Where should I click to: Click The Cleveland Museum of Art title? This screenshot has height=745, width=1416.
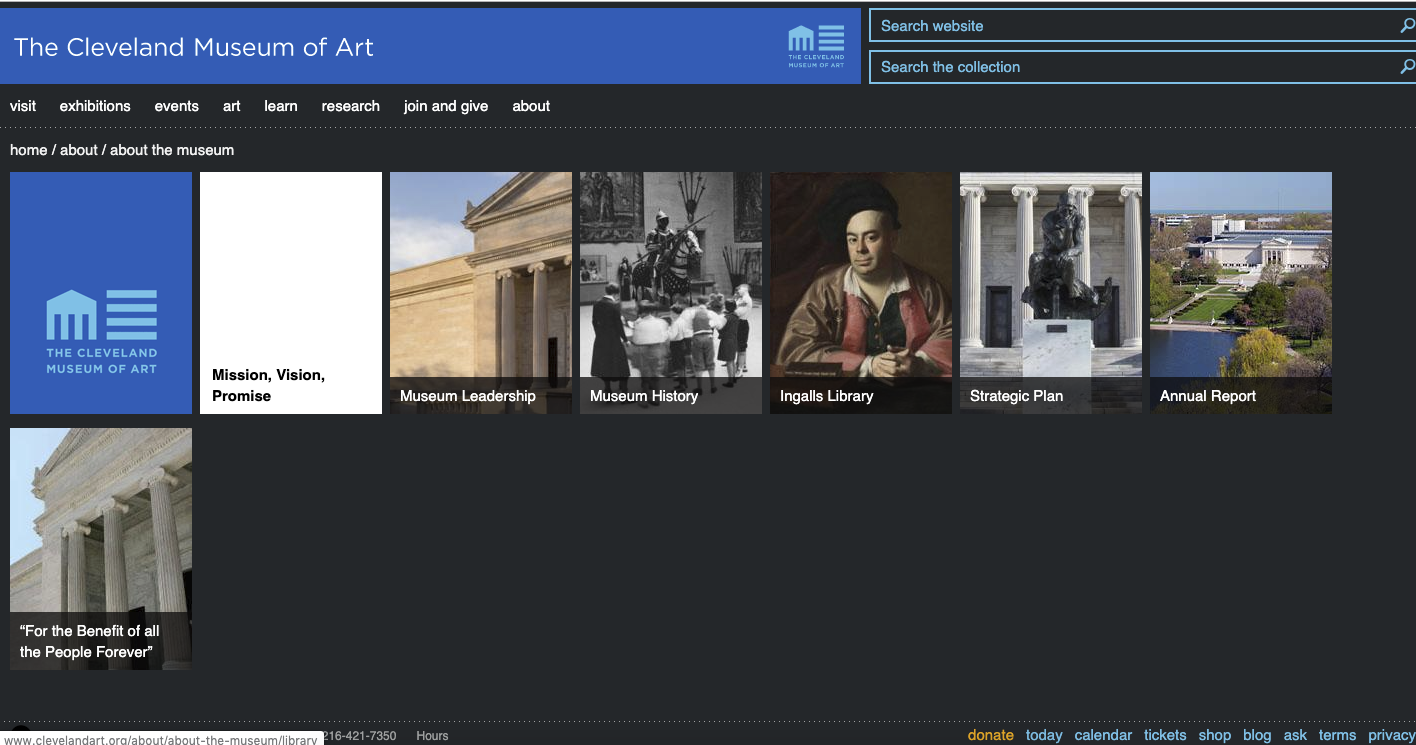pos(194,47)
